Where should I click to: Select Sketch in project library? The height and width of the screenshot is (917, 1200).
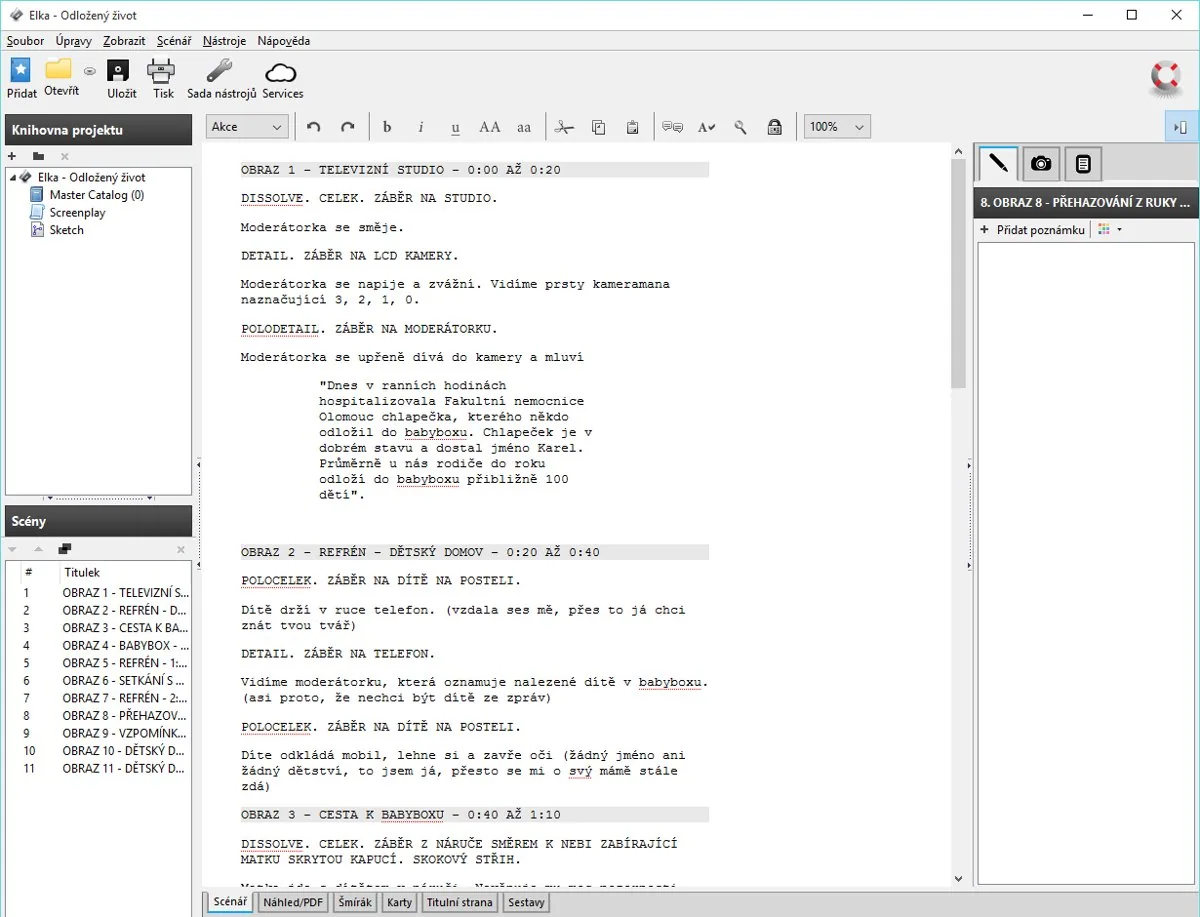tap(66, 230)
